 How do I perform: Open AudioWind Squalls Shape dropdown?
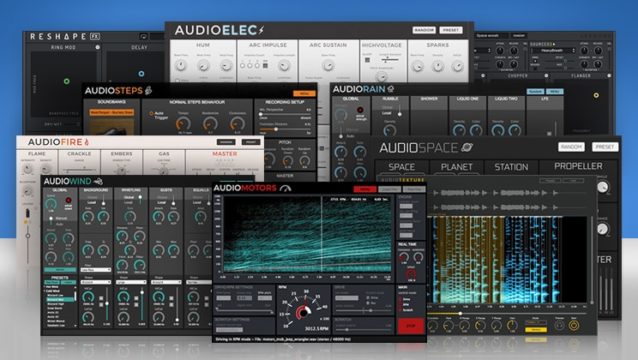coord(199,282)
